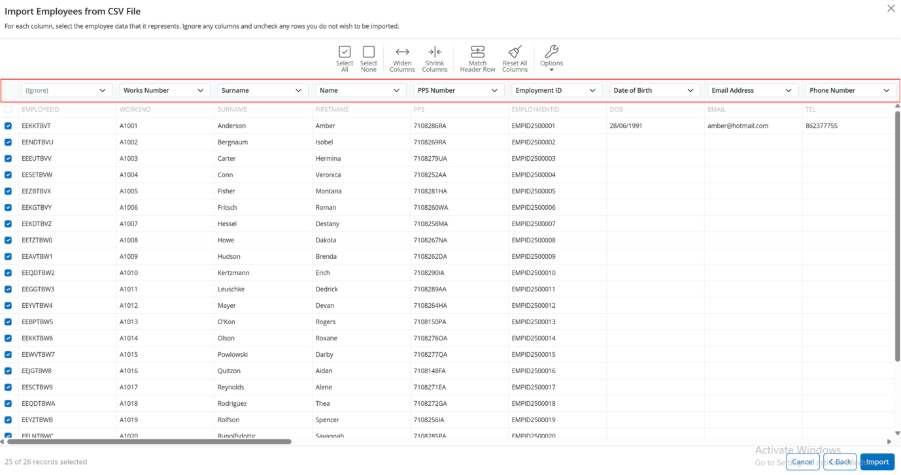This screenshot has width=901, height=475.
Task: Uncheck the row for Mayer
Action: click(x=8, y=306)
